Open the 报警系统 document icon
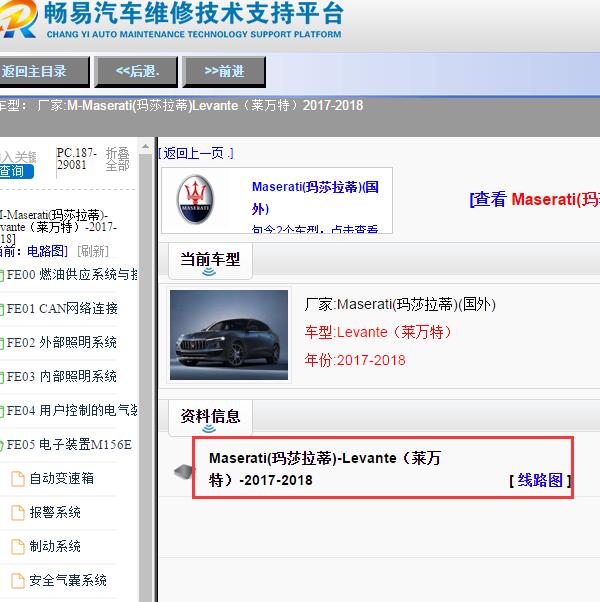600x602 pixels. tap(18, 513)
